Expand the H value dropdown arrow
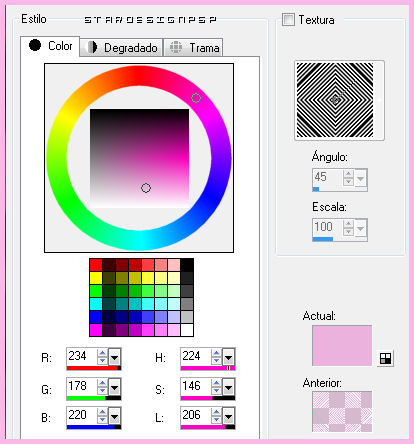The height and width of the screenshot is (444, 414). click(x=228, y=358)
